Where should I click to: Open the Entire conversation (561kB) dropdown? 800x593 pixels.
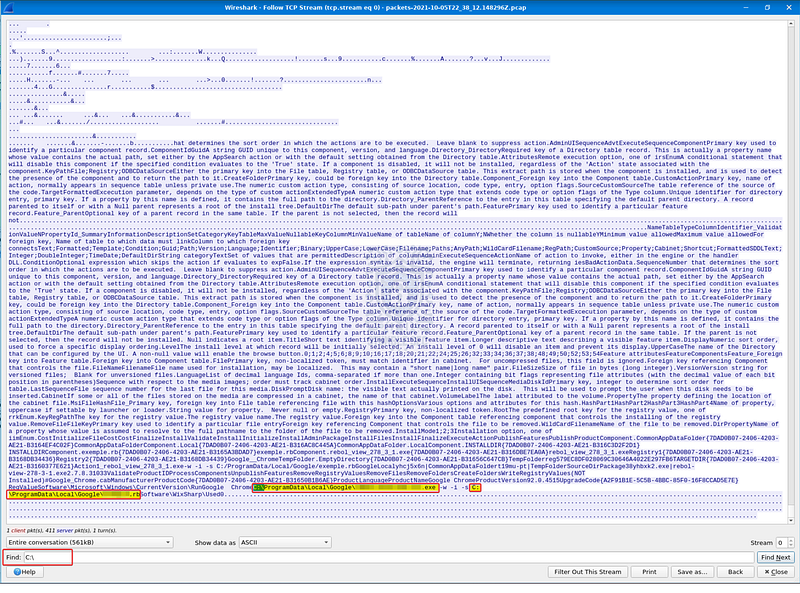click(89, 542)
